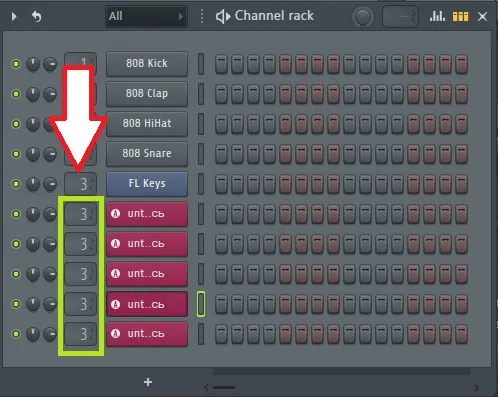Screen dimensions: 498x397
Task: Enable fifth step of 808 Snare
Action: coord(285,154)
